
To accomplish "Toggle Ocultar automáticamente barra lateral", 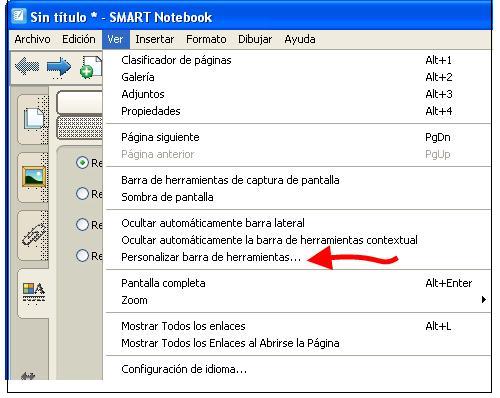I will pyautogui.click(x=298, y=223).
